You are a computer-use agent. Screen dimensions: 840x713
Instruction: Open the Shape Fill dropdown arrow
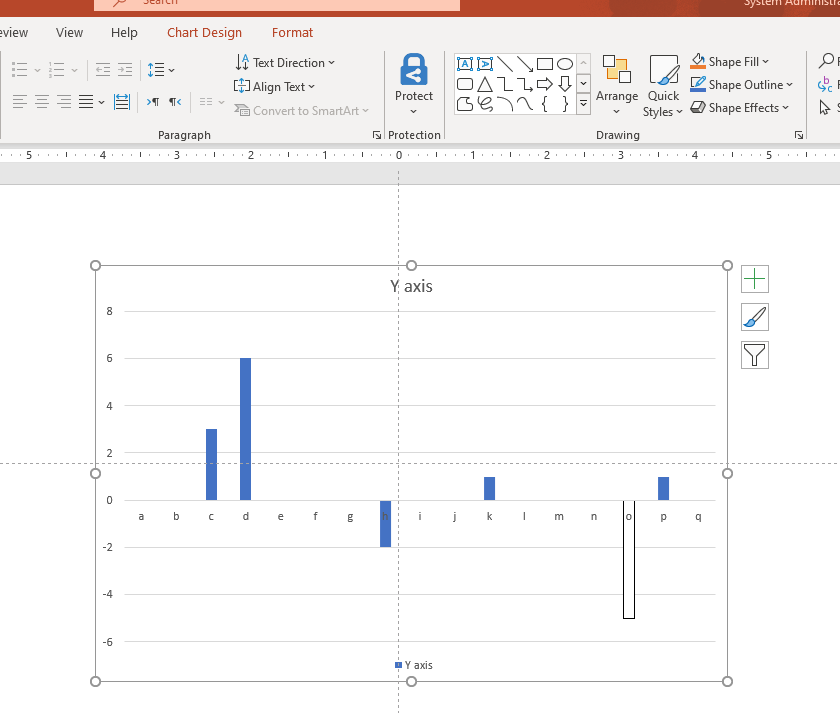[765, 62]
